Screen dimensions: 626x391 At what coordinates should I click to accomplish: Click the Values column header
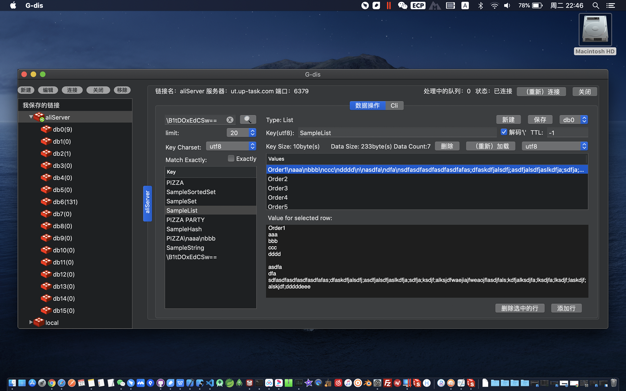click(x=427, y=159)
